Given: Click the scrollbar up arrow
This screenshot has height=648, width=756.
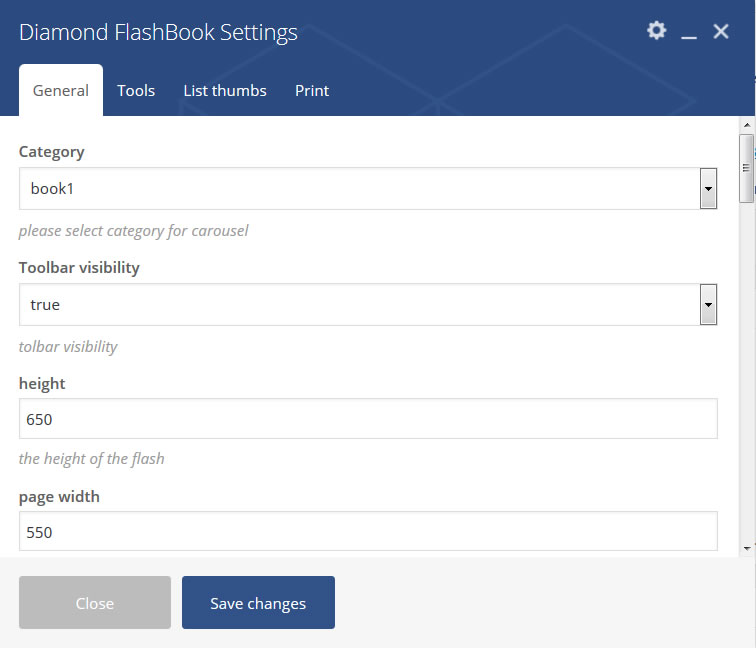Looking at the screenshot, I should tap(747, 125).
